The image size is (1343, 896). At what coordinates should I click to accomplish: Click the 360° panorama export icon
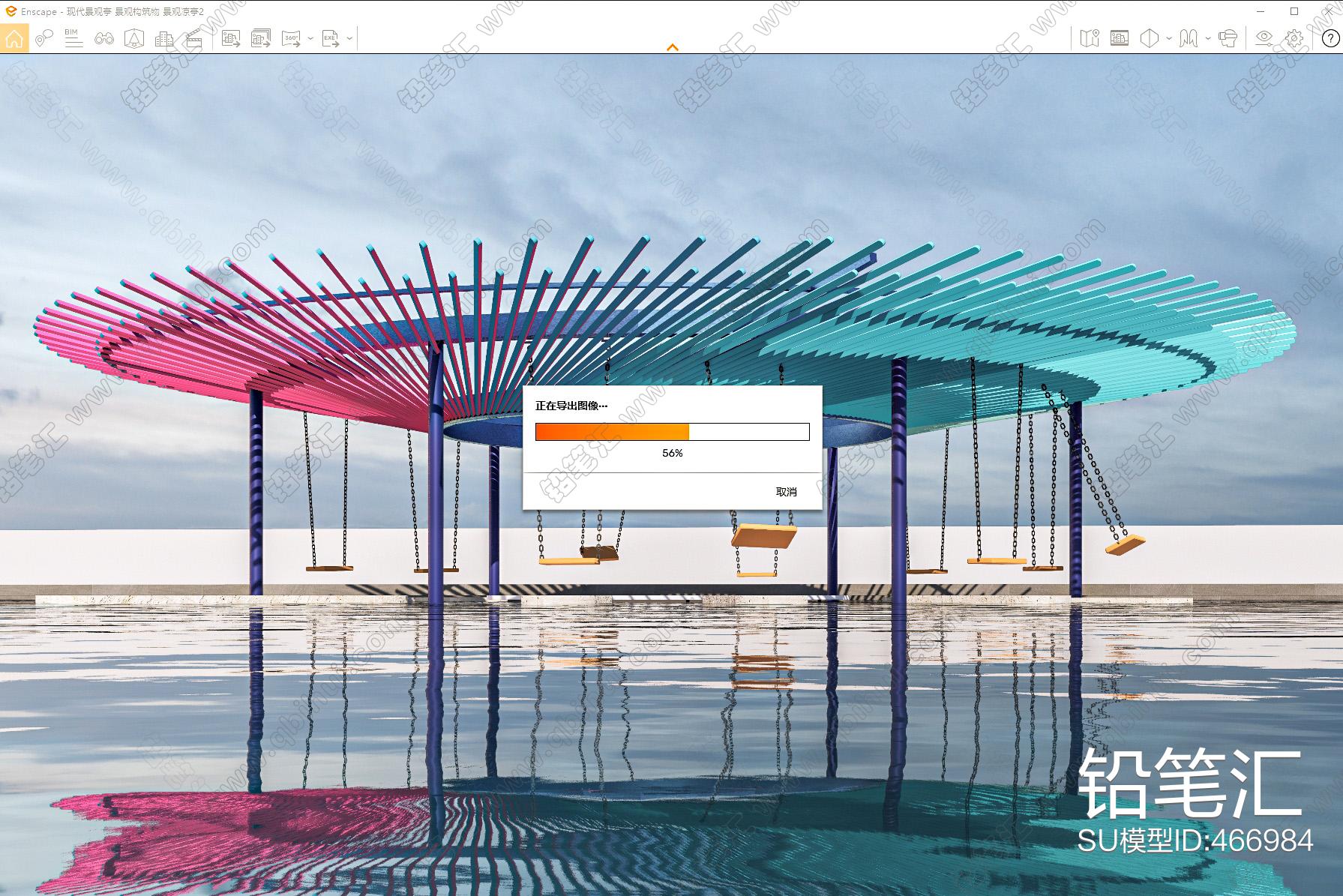[x=291, y=38]
